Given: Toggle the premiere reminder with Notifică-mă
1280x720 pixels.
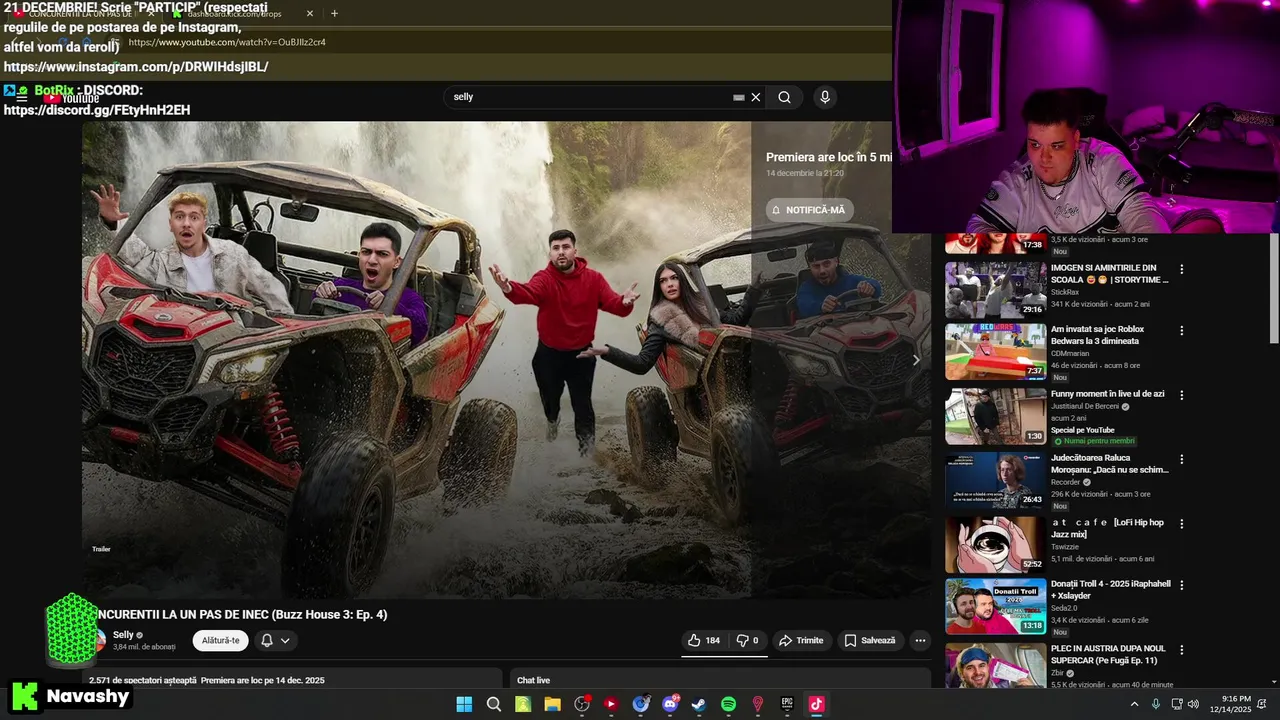Looking at the screenshot, I should (x=809, y=210).
